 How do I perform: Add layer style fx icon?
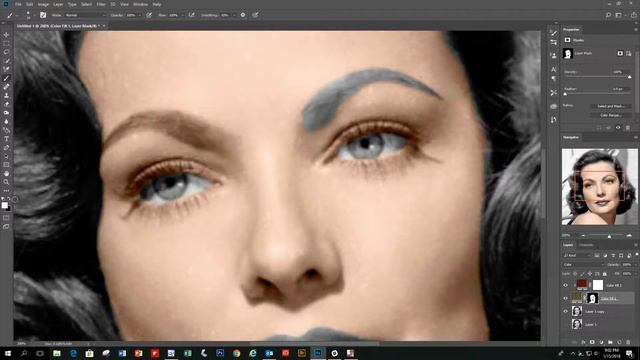click(x=583, y=342)
